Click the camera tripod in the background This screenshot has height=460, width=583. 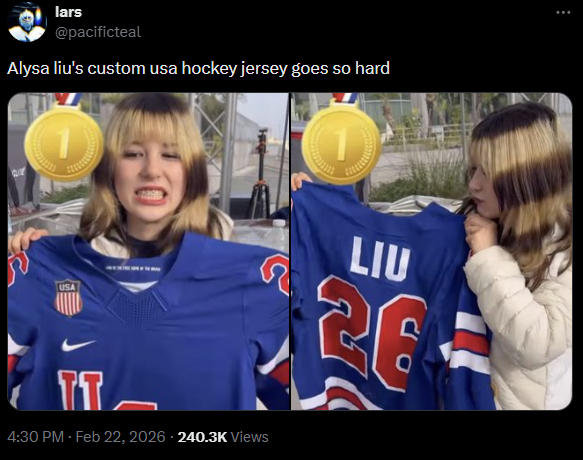[260, 175]
